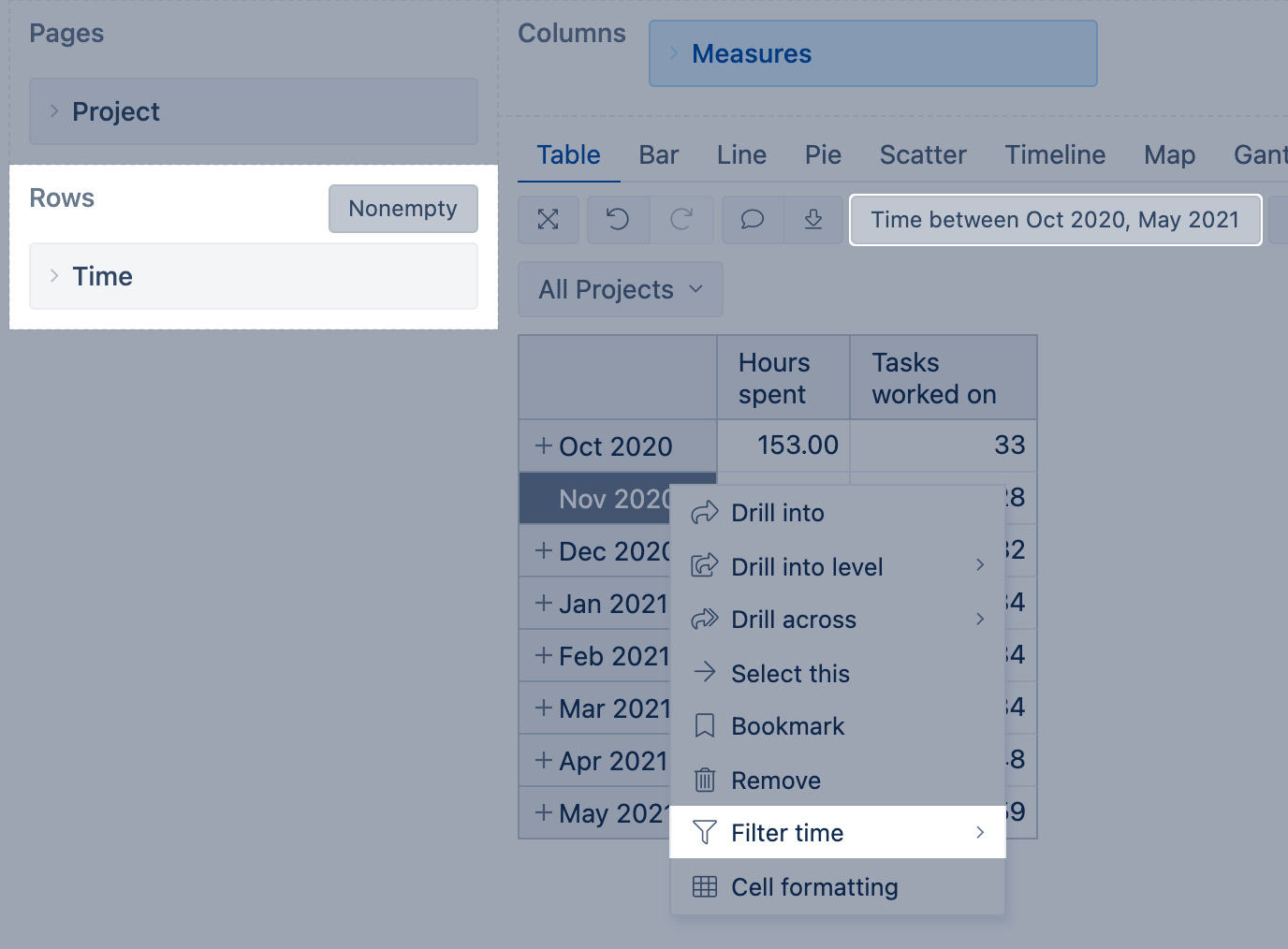Click the fullscreen expand arrows icon
Viewport: 1288px width, 949px height.
click(x=549, y=220)
